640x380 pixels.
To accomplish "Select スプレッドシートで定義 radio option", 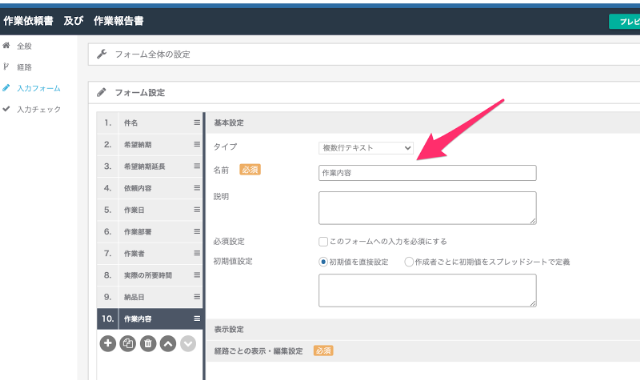I will 409,262.
